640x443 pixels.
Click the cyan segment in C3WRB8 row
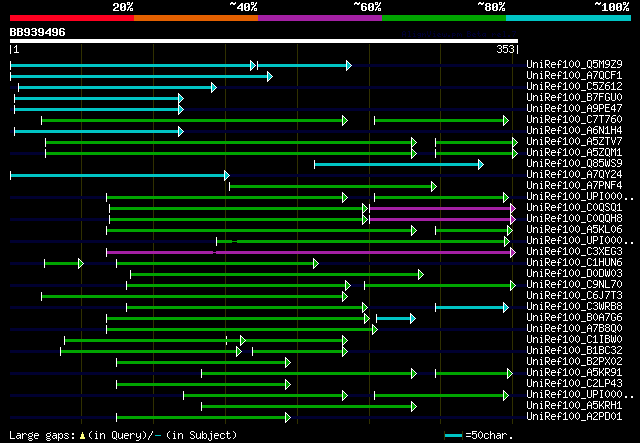[472, 308]
